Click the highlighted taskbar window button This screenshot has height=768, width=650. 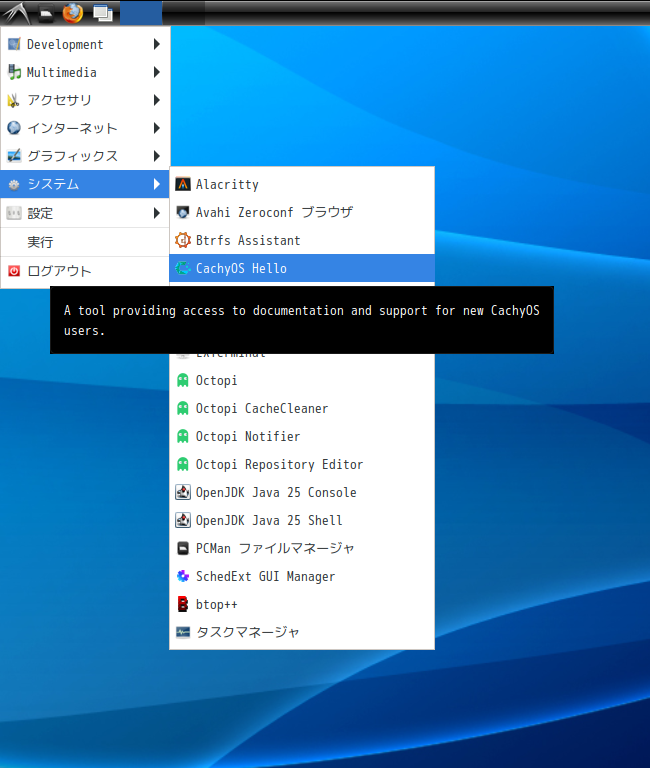point(141,13)
